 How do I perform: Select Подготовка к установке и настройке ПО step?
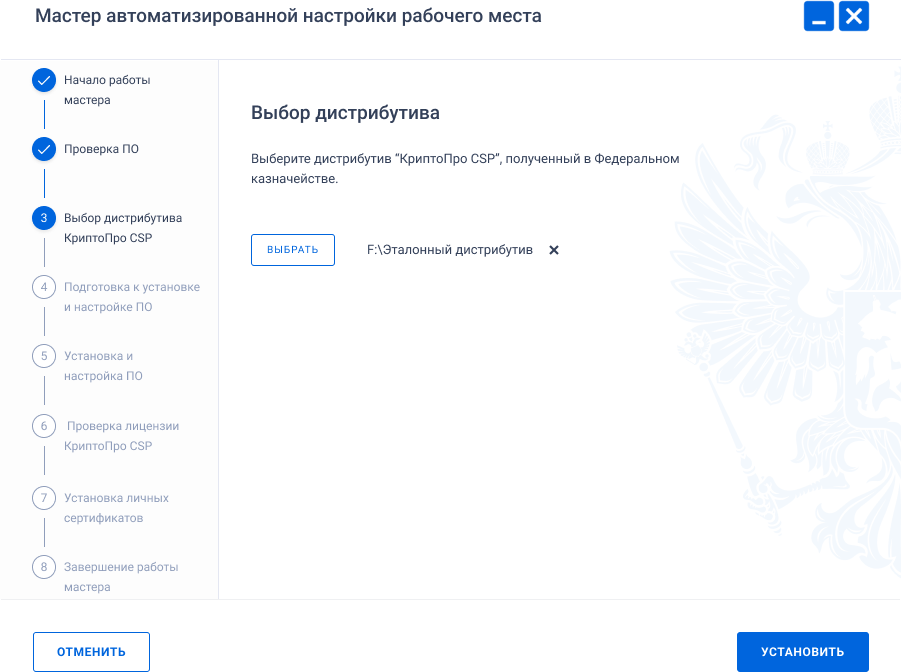click(132, 297)
